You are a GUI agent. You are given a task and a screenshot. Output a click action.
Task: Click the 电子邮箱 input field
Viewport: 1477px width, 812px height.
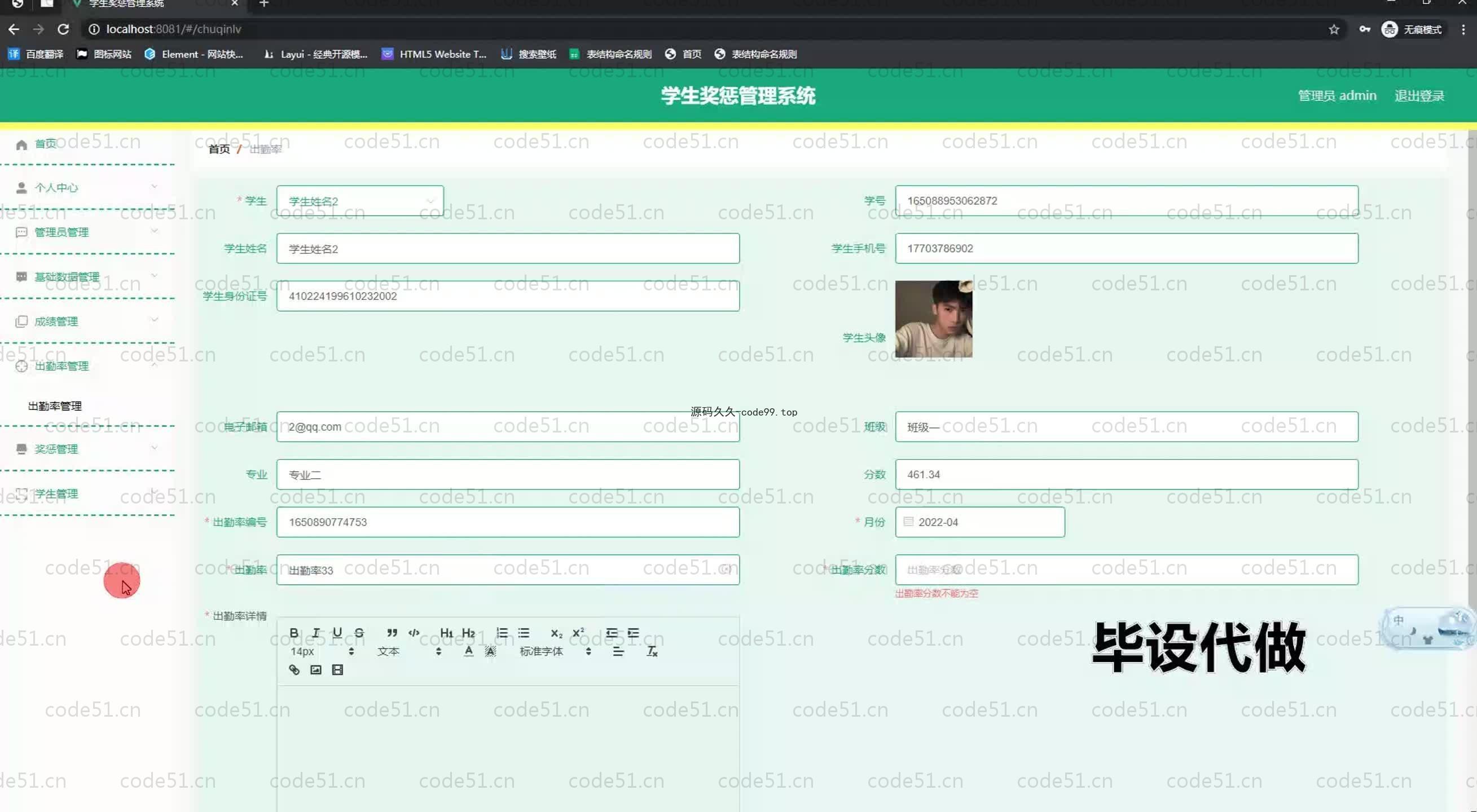(x=508, y=427)
